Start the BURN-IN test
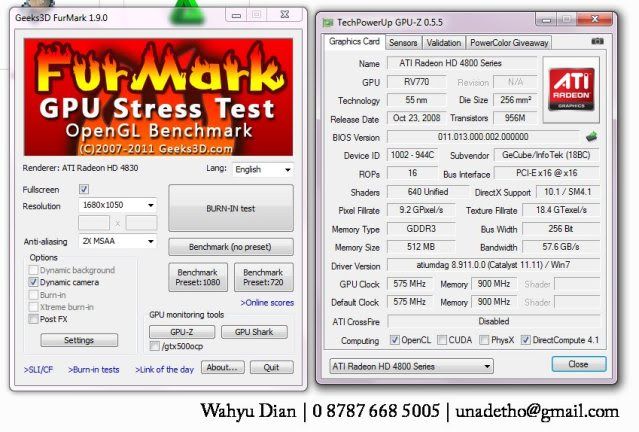Viewport: 639px width, 432px height. (x=231, y=208)
